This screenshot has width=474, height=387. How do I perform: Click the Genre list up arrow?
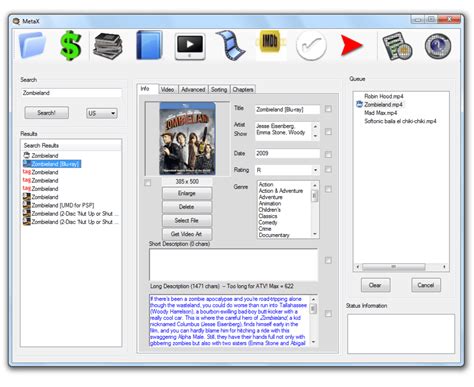[315, 185]
